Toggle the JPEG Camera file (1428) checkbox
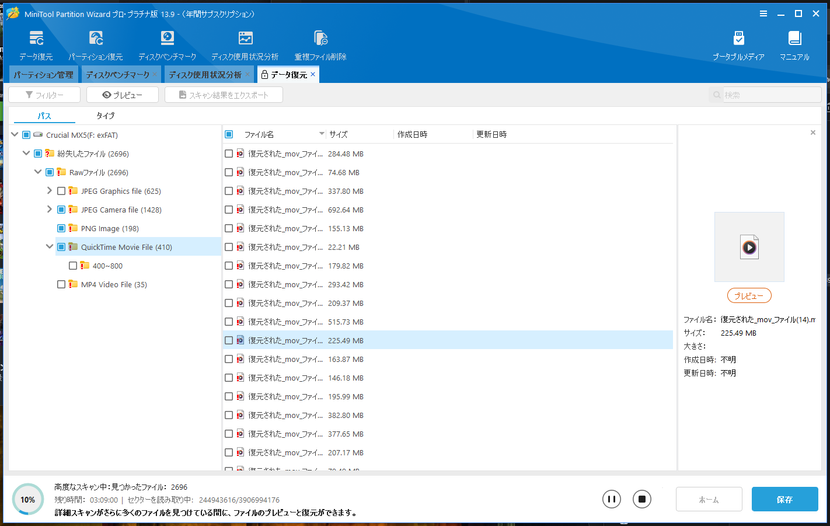The image size is (830, 526). click(x=61, y=210)
